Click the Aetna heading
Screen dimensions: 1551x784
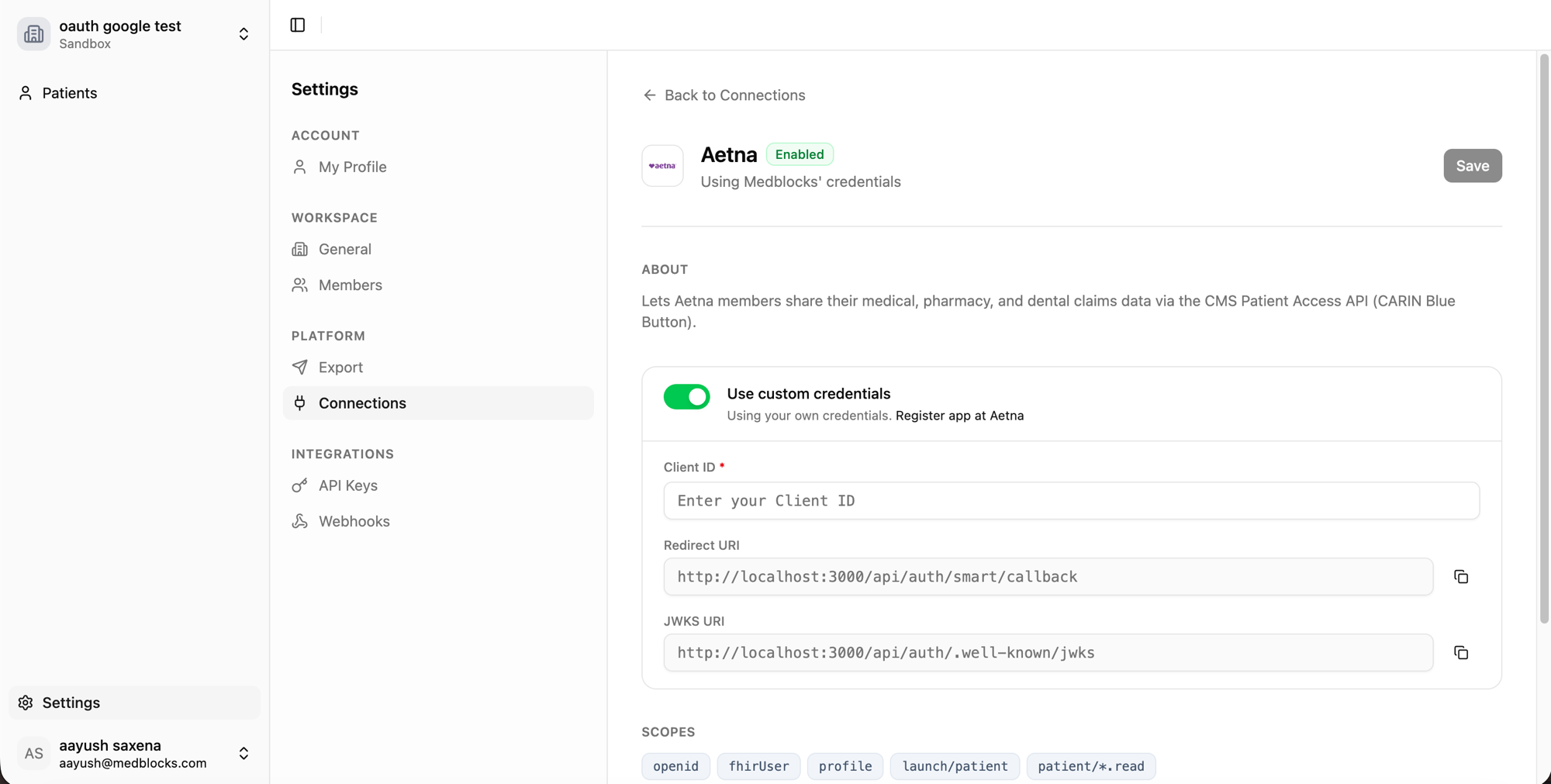click(728, 154)
